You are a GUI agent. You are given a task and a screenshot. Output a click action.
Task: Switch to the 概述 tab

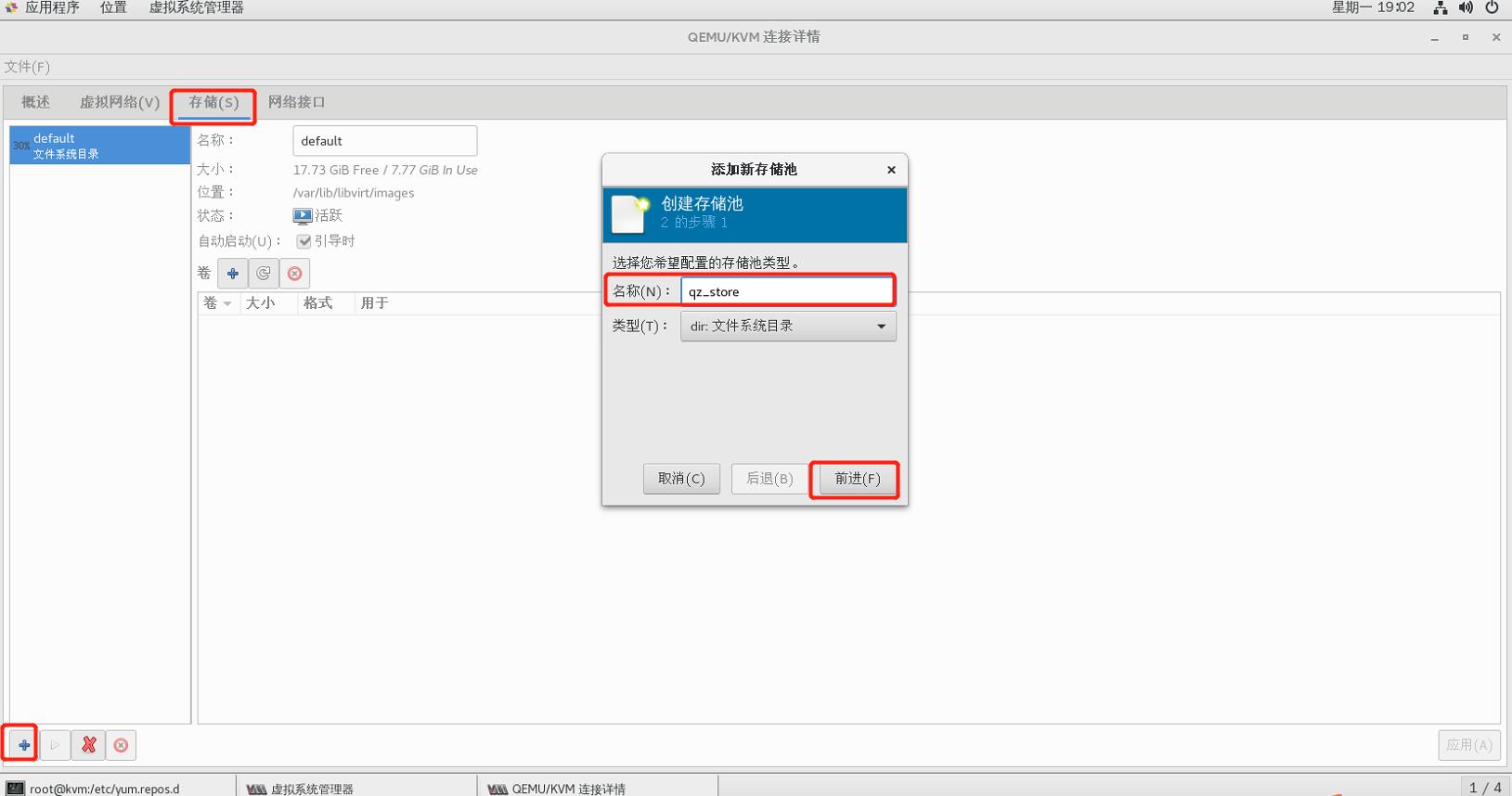(35, 102)
